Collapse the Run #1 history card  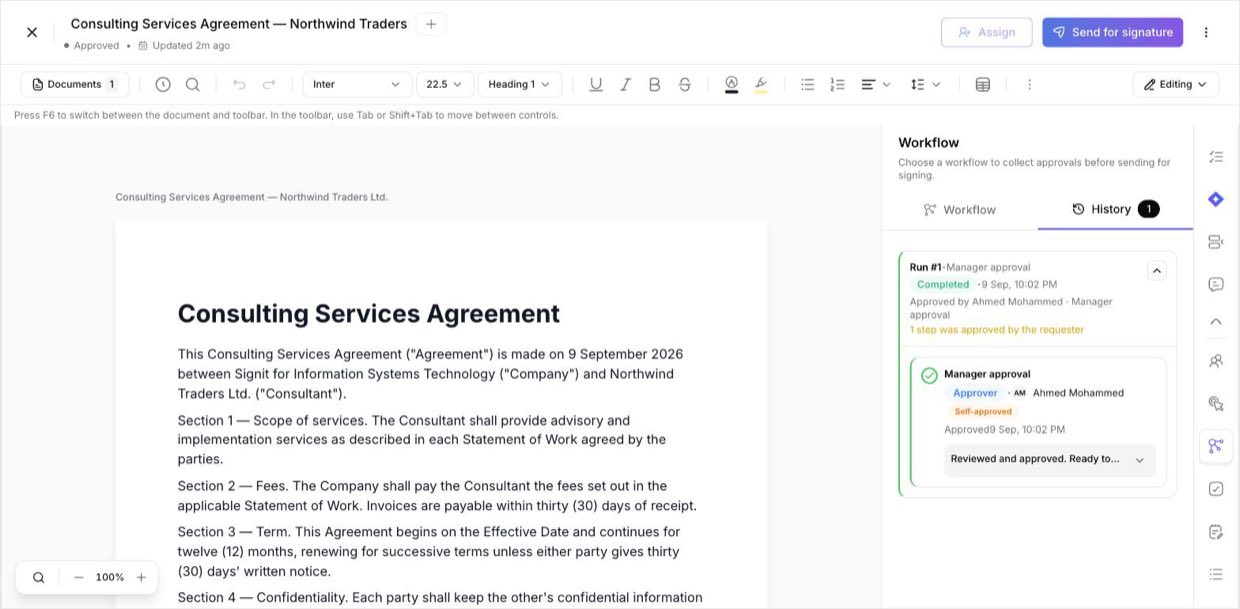pyautogui.click(x=1156, y=270)
